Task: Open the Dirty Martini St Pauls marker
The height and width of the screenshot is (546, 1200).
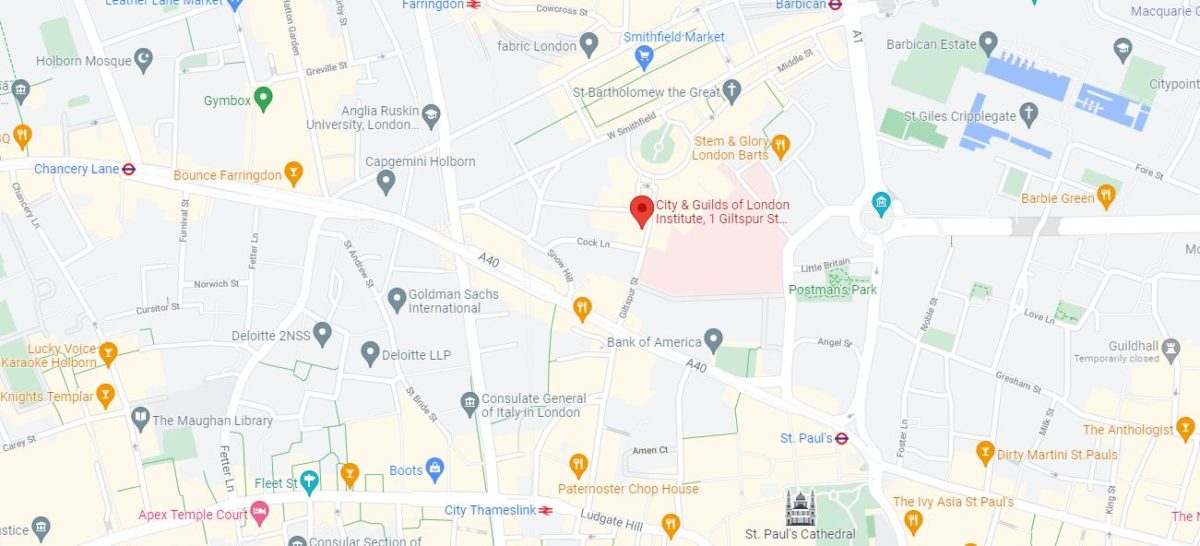Action: point(985,454)
